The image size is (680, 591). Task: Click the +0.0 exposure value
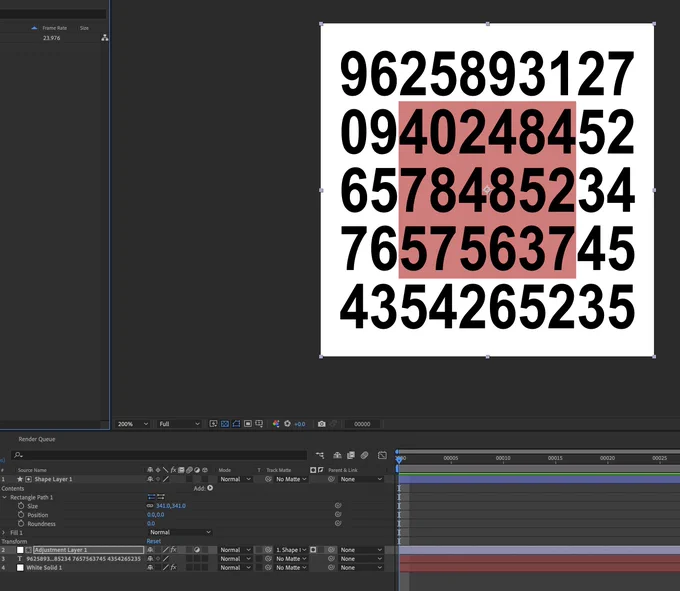300,424
